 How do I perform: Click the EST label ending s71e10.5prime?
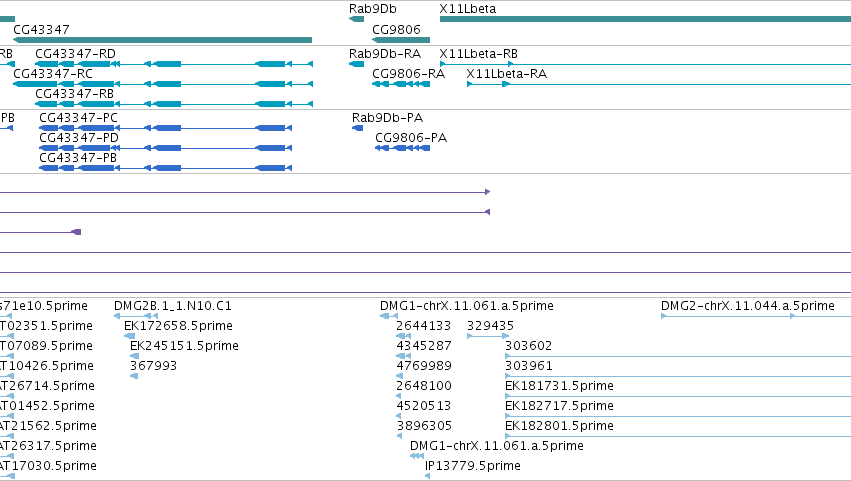[x=44, y=306]
